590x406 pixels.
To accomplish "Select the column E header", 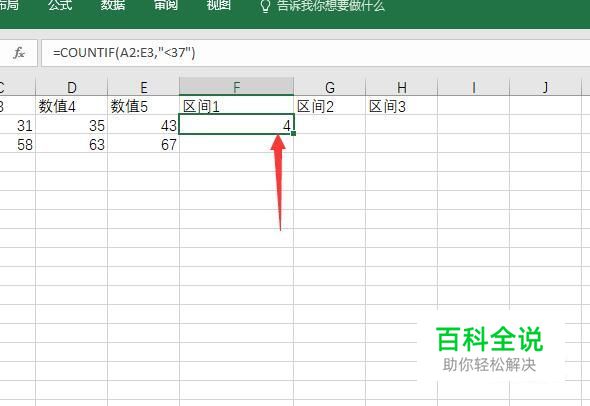I will pyautogui.click(x=143, y=87).
